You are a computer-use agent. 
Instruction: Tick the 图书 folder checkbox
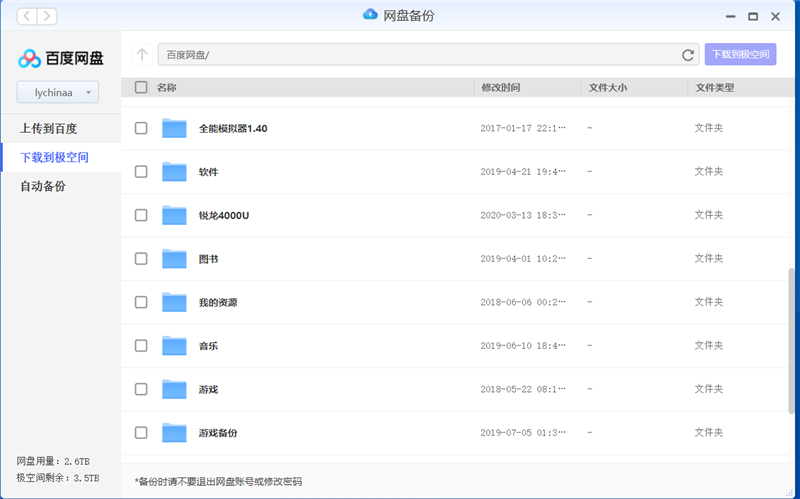click(141, 259)
